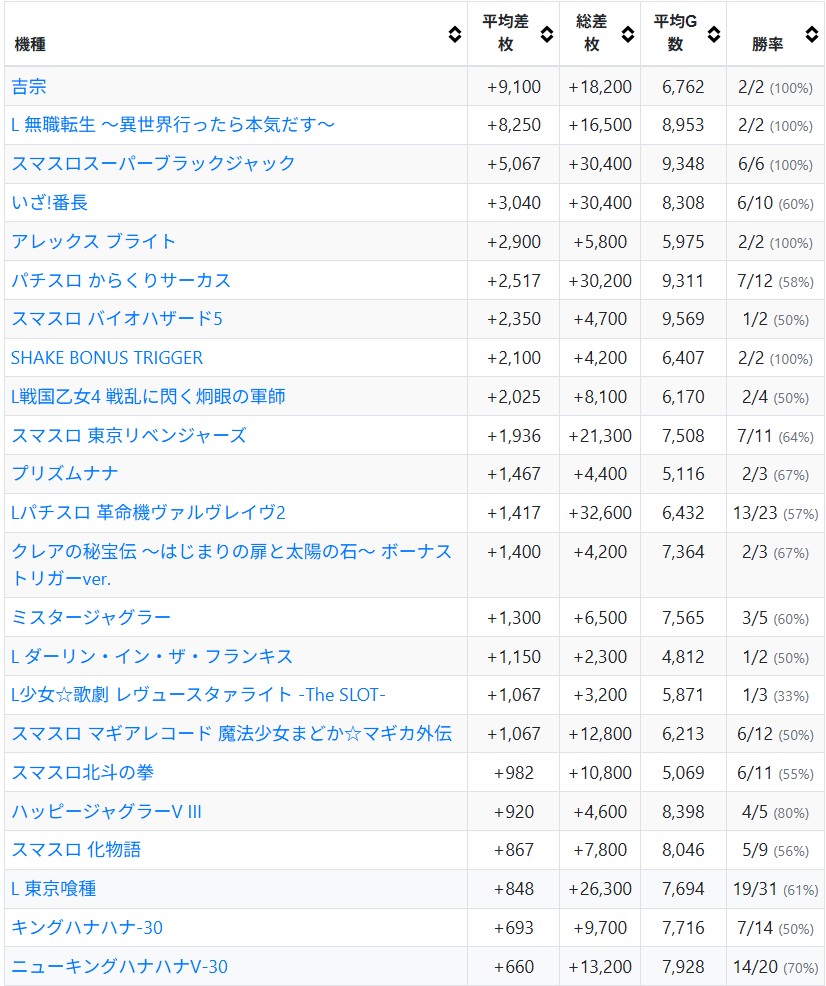Click the 機種 column header text

[30, 45]
